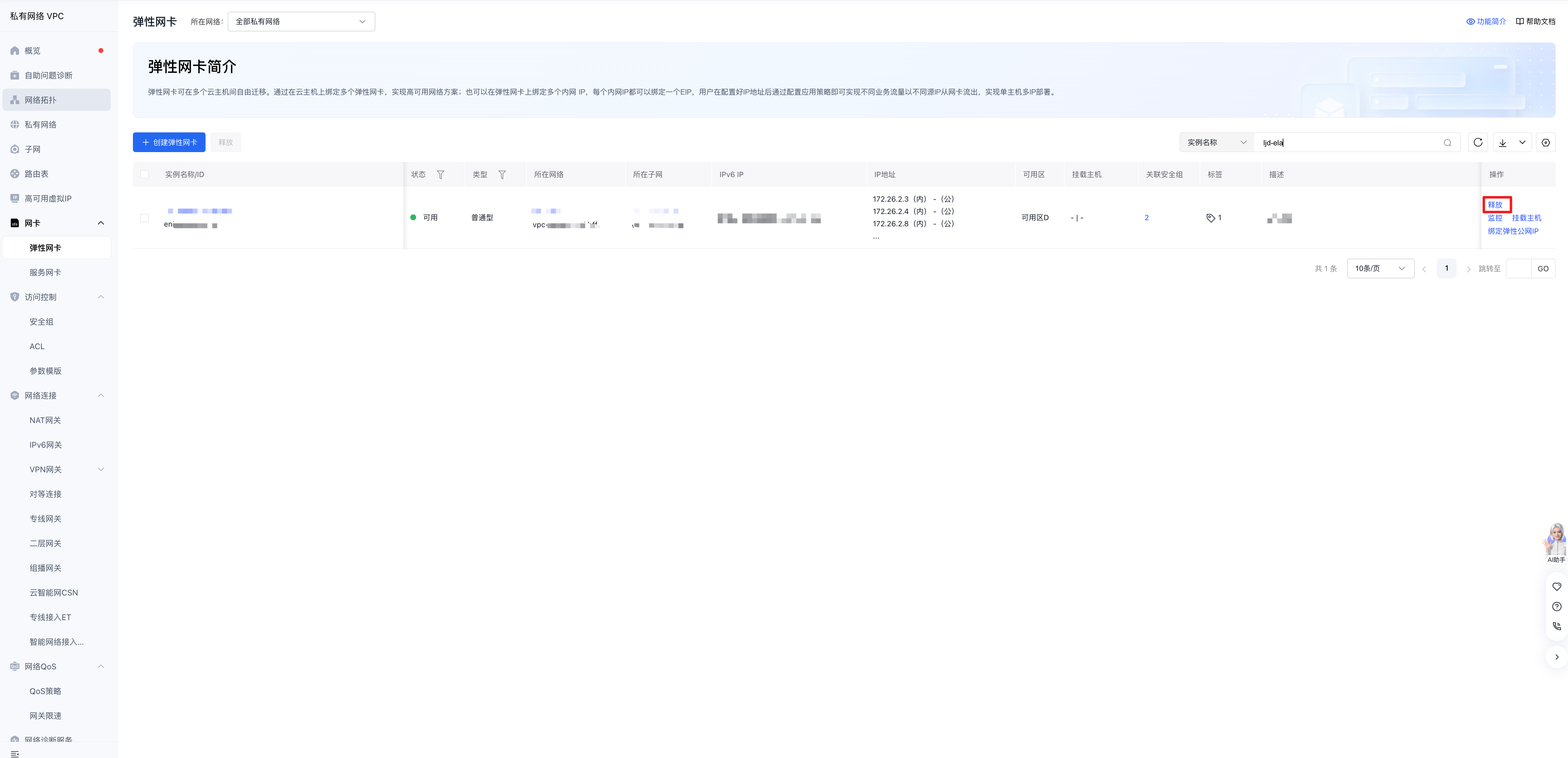Click 绑定弹性公网IP link
The image size is (1568, 758).
click(x=1513, y=231)
